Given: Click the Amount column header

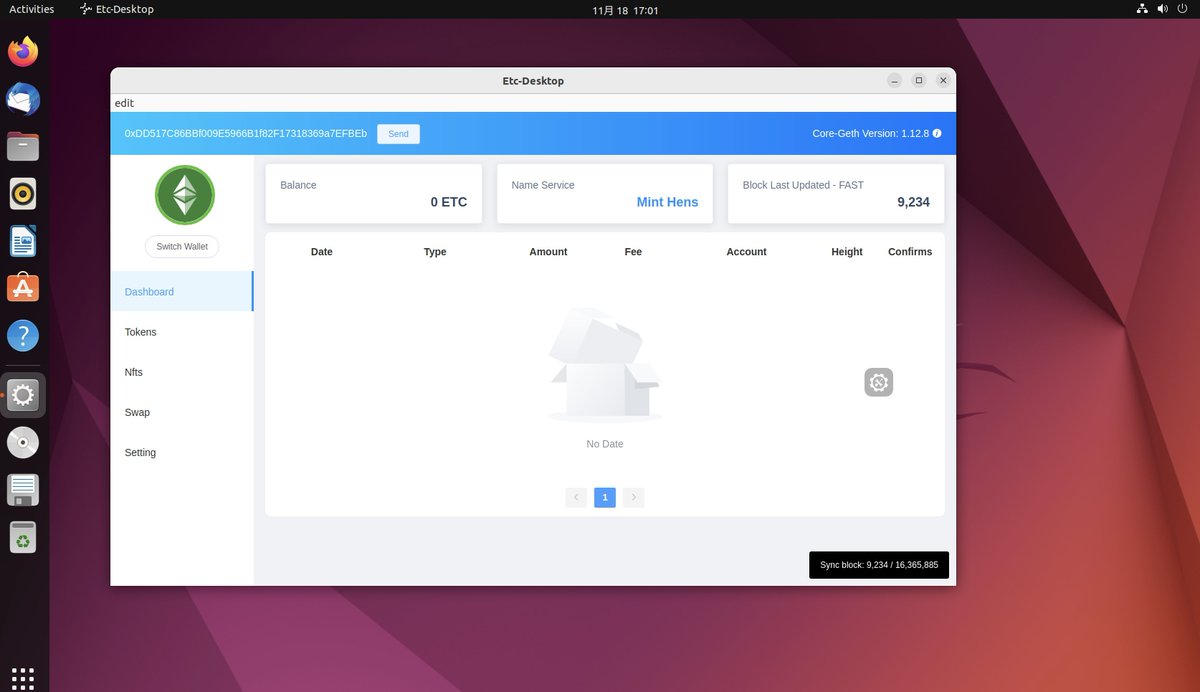Looking at the screenshot, I should [548, 252].
